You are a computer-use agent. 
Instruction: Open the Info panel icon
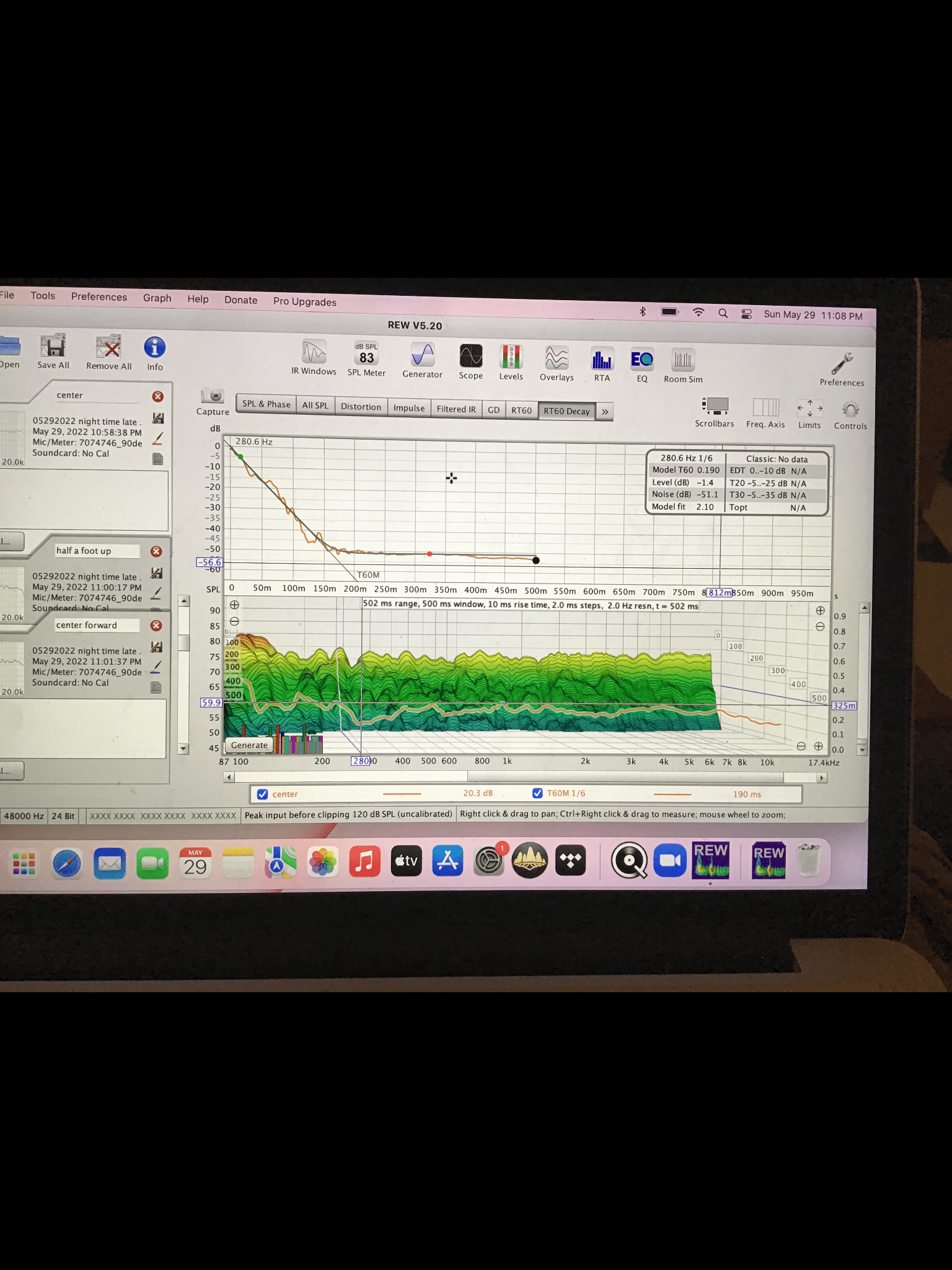click(155, 347)
